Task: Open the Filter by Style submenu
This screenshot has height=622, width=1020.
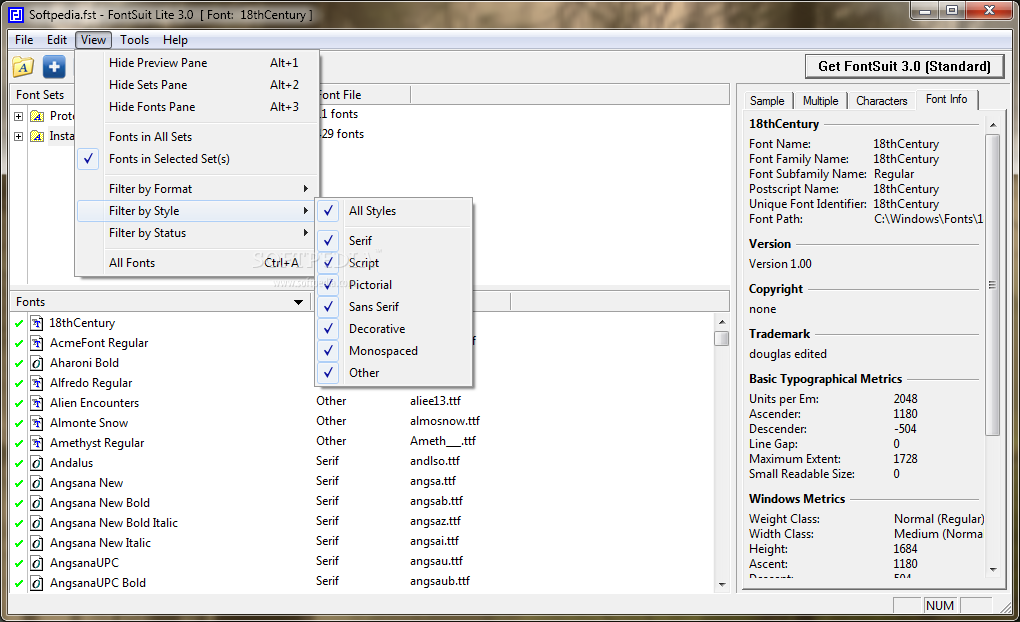Action: pyautogui.click(x=197, y=211)
